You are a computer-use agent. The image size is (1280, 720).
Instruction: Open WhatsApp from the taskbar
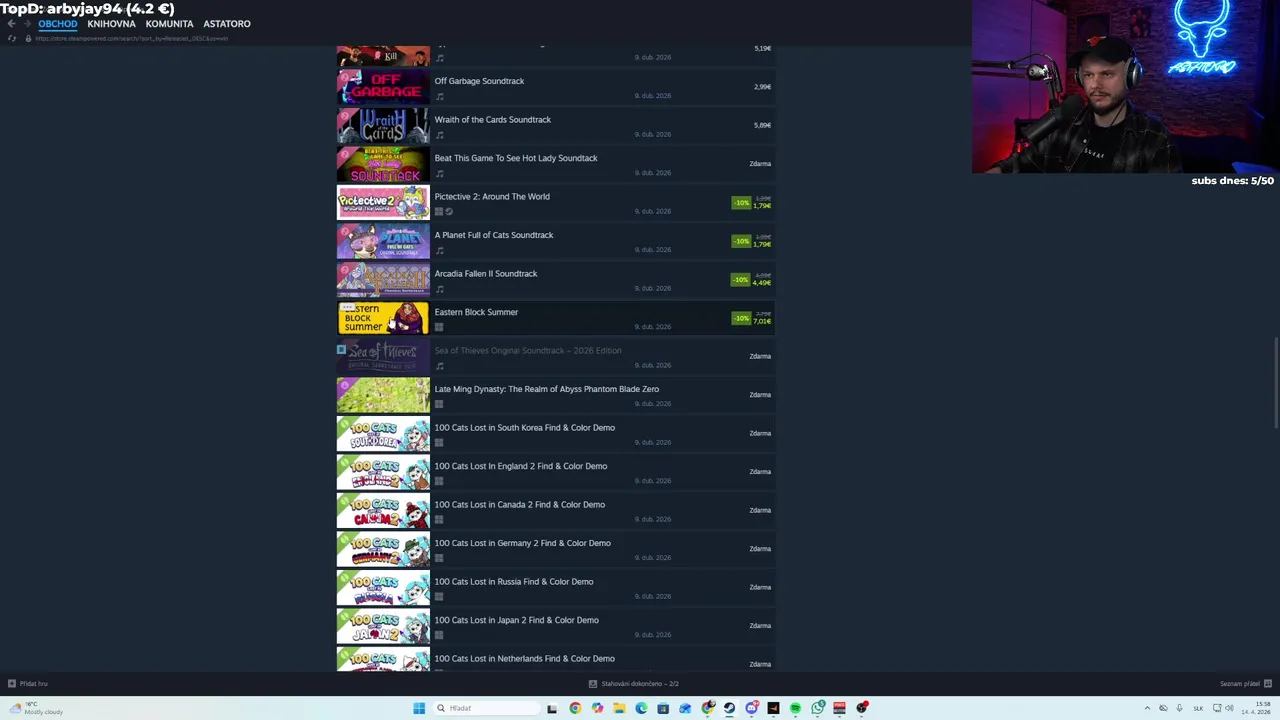point(818,708)
